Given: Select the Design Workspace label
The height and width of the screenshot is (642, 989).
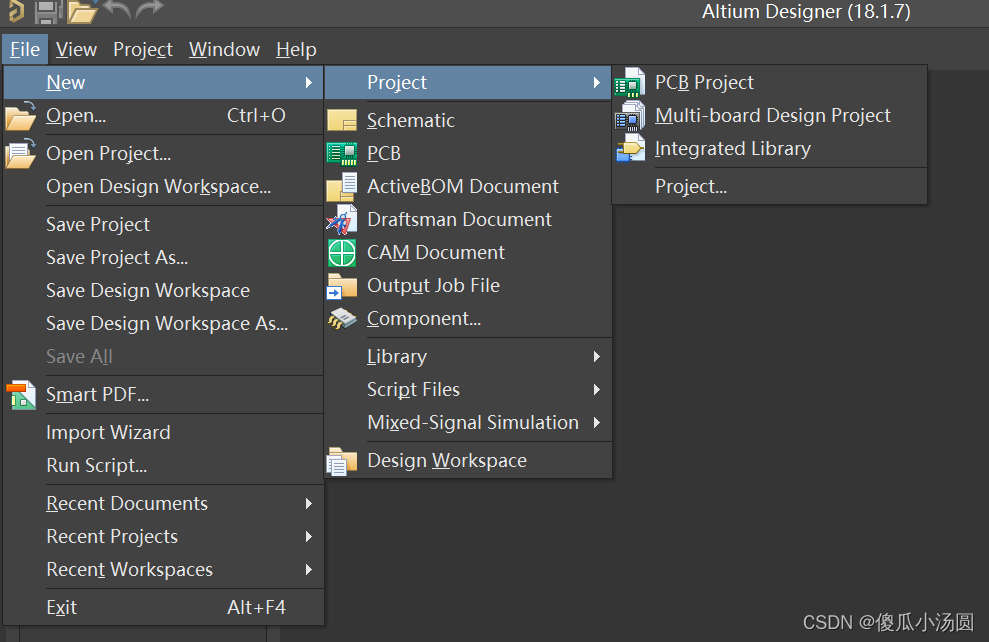Looking at the screenshot, I should point(447,461).
